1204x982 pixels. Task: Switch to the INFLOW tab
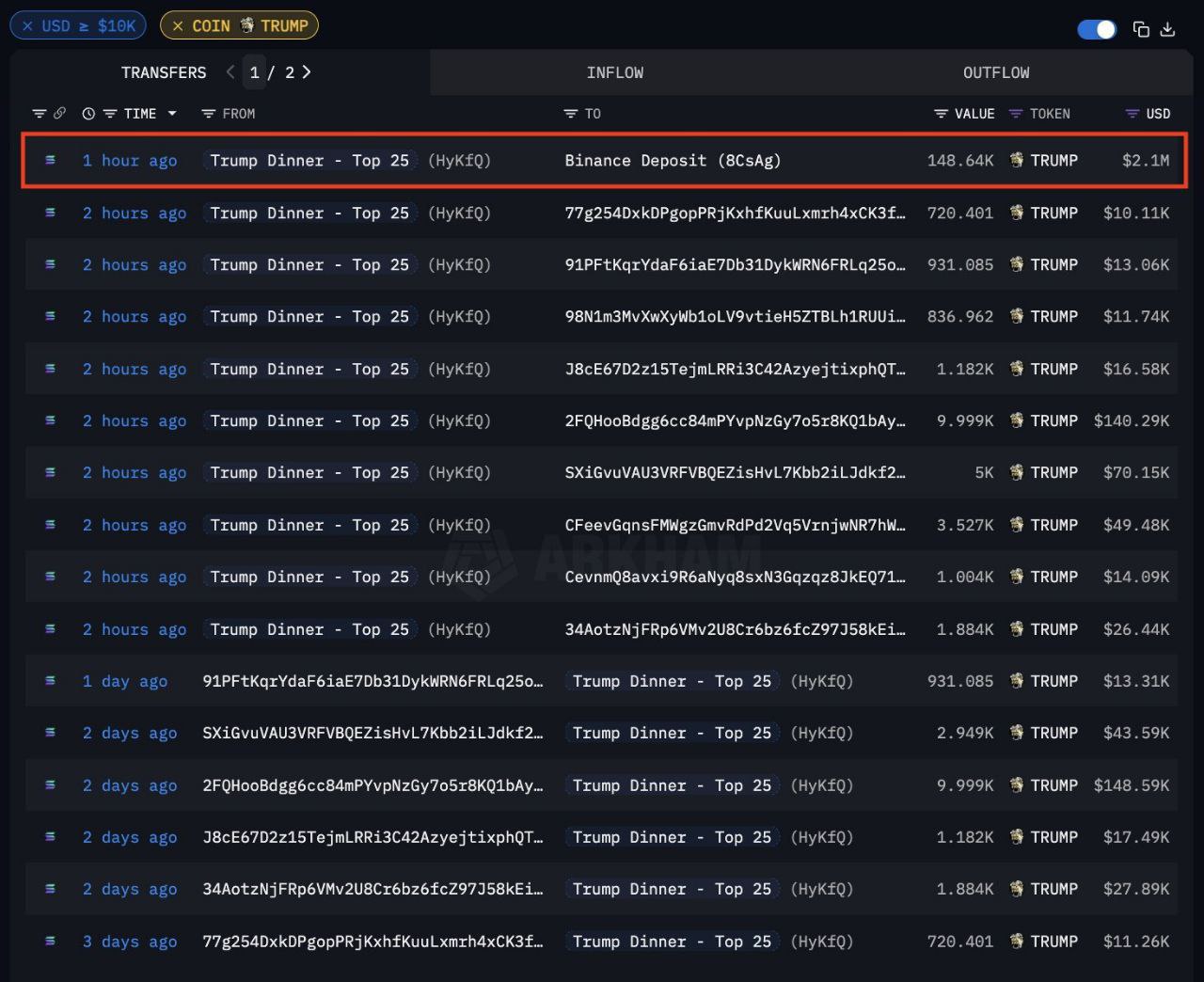click(615, 72)
